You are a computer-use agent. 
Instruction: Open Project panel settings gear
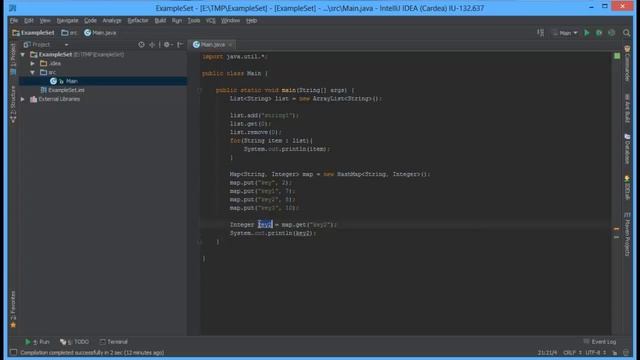coord(167,44)
